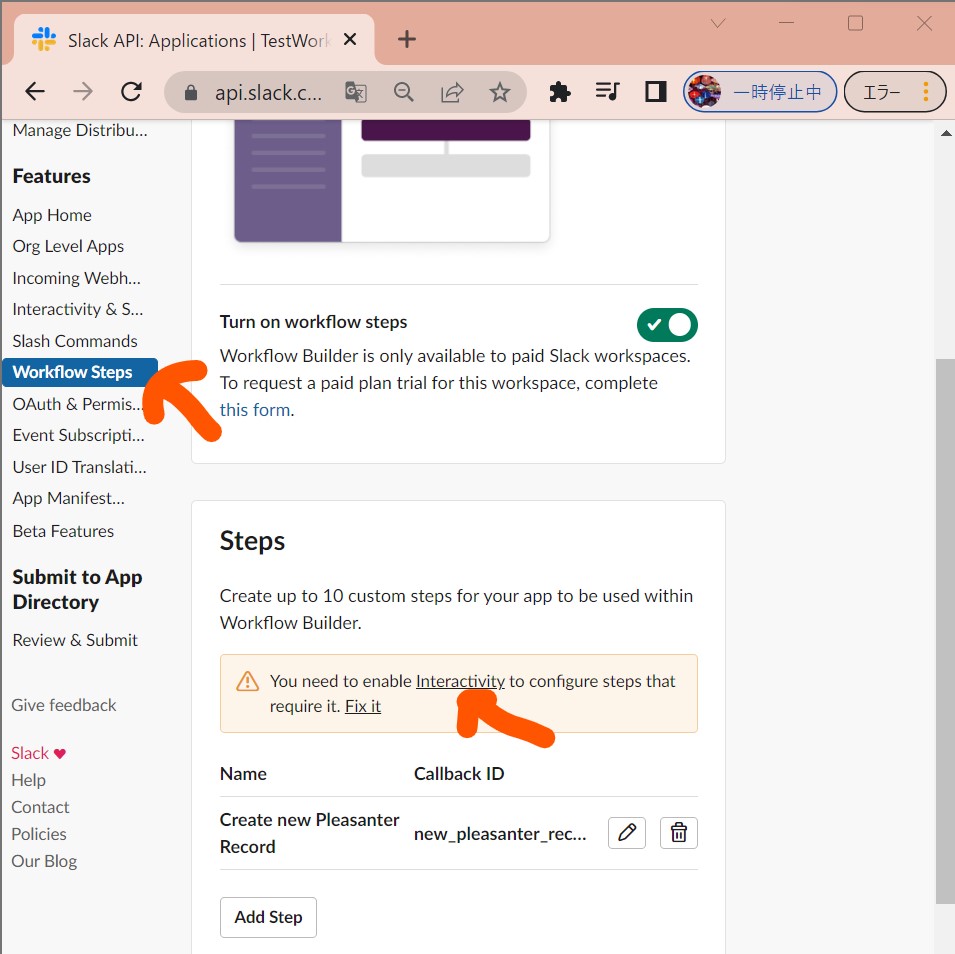Screen dimensions: 955x954
Task: Close the Slack API tab
Action: click(x=350, y=40)
